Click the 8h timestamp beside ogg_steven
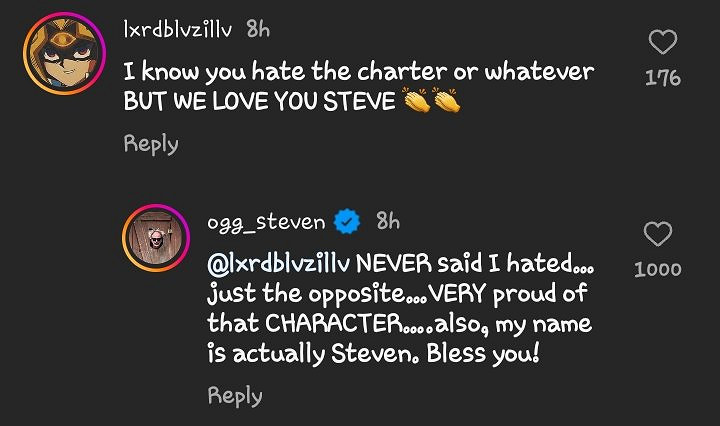This screenshot has height=426, width=720. click(389, 222)
